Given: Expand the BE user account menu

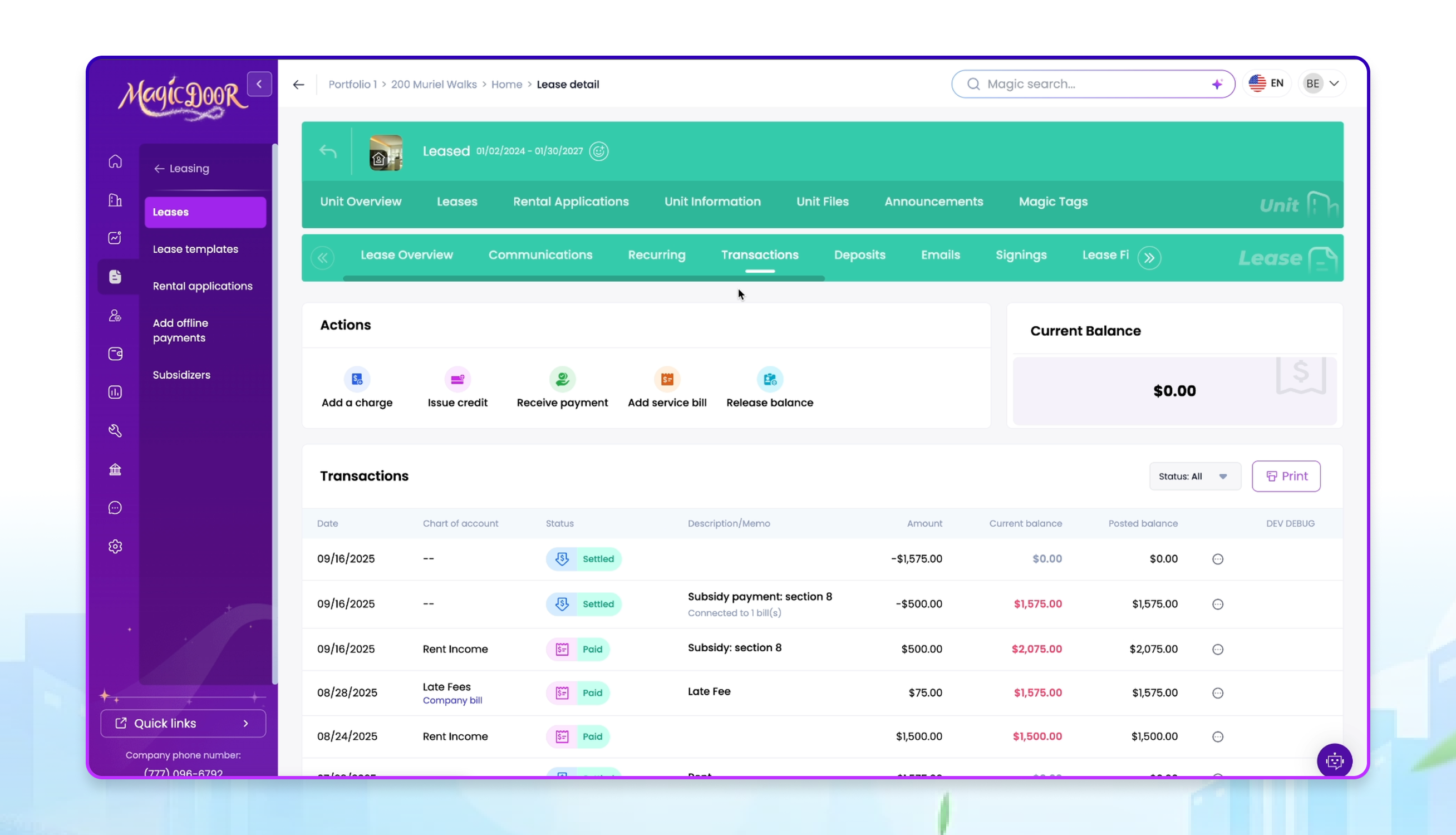Looking at the screenshot, I should [1321, 83].
